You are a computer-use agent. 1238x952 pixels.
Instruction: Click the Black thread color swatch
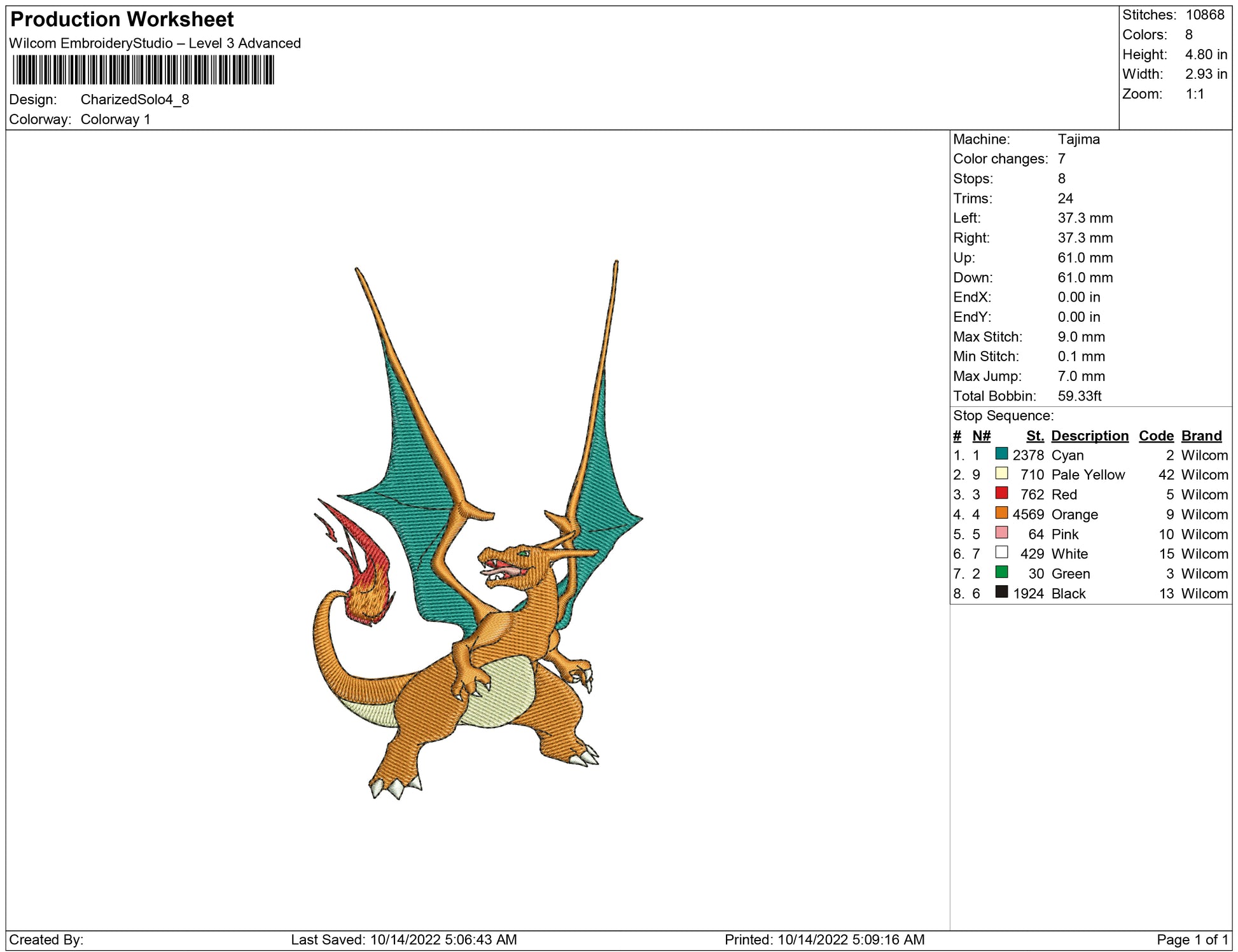tap(1001, 592)
